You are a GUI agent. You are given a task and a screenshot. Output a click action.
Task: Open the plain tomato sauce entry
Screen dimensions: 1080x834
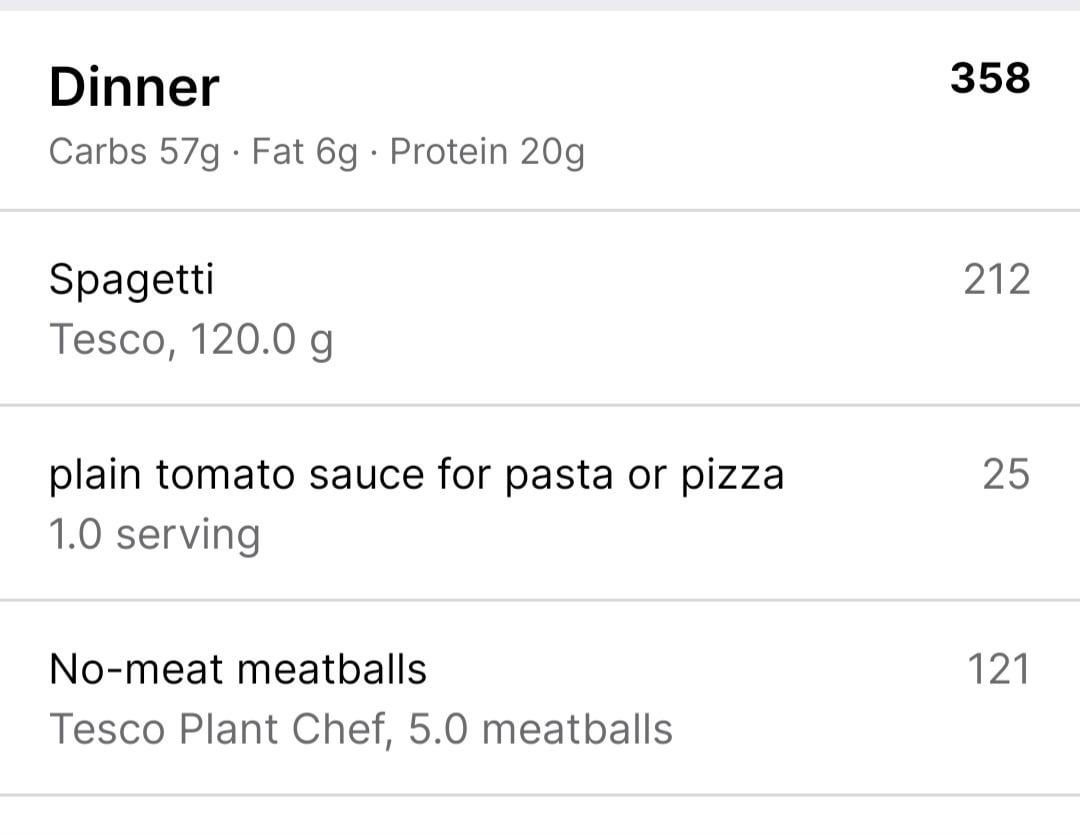coord(416,475)
